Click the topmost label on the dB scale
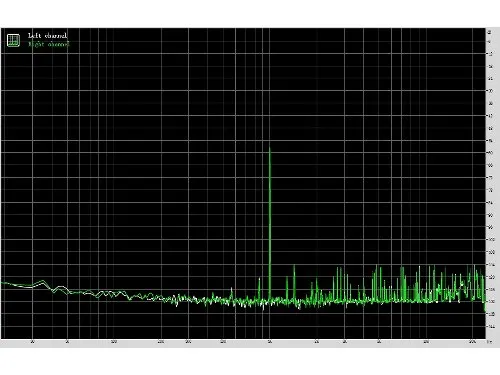Image resolution: width=500 pixels, height=375 pixels. (x=489, y=32)
